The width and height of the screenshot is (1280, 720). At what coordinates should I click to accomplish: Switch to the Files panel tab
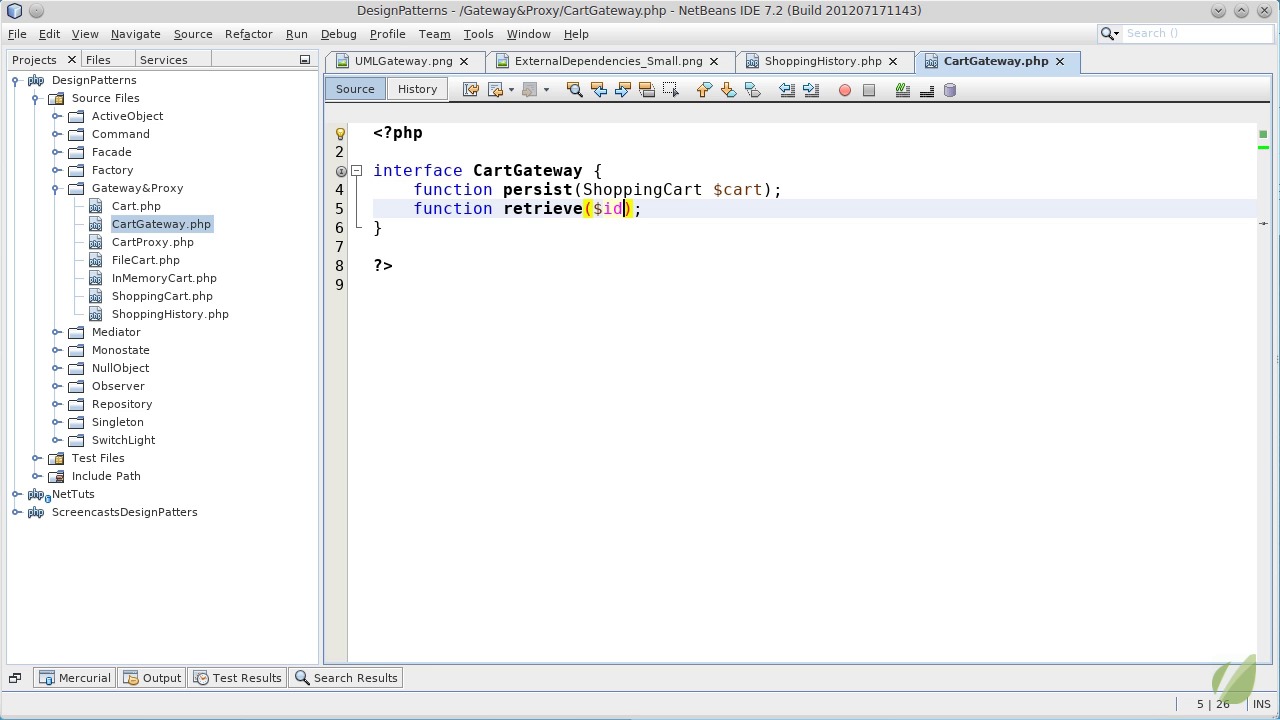point(98,60)
